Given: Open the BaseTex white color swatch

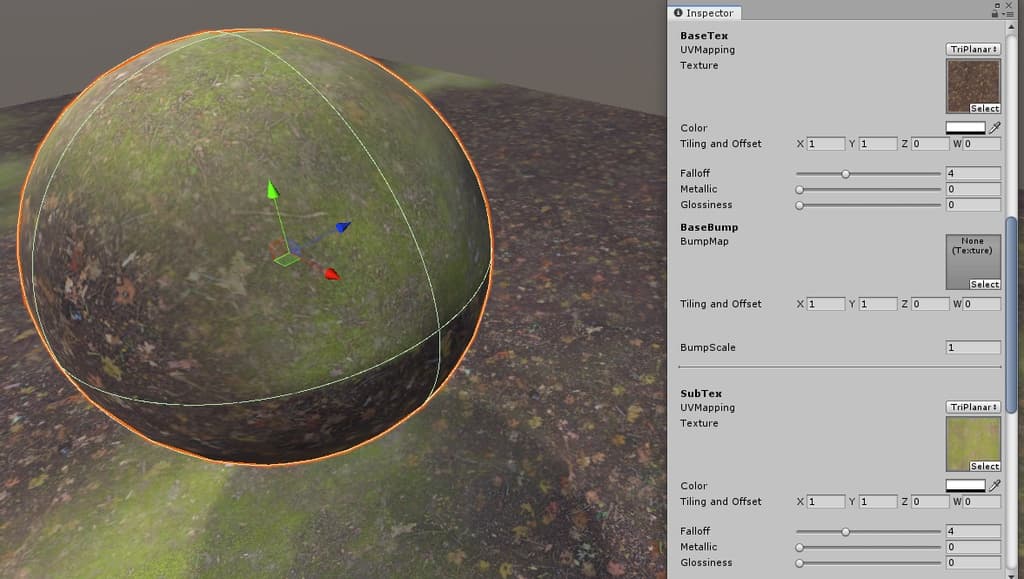Looking at the screenshot, I should (965, 128).
